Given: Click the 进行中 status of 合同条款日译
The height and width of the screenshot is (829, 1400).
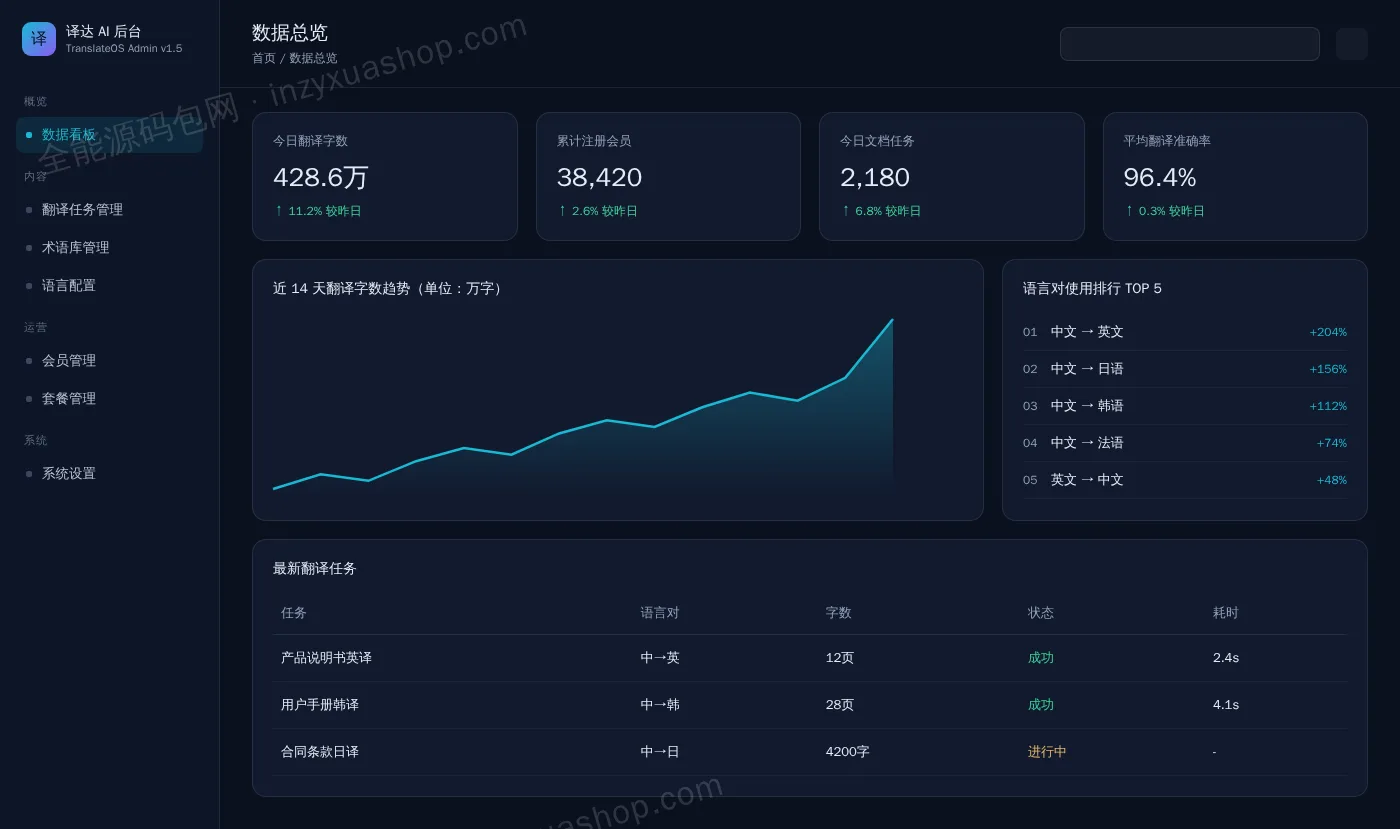Looking at the screenshot, I should pos(1047,752).
